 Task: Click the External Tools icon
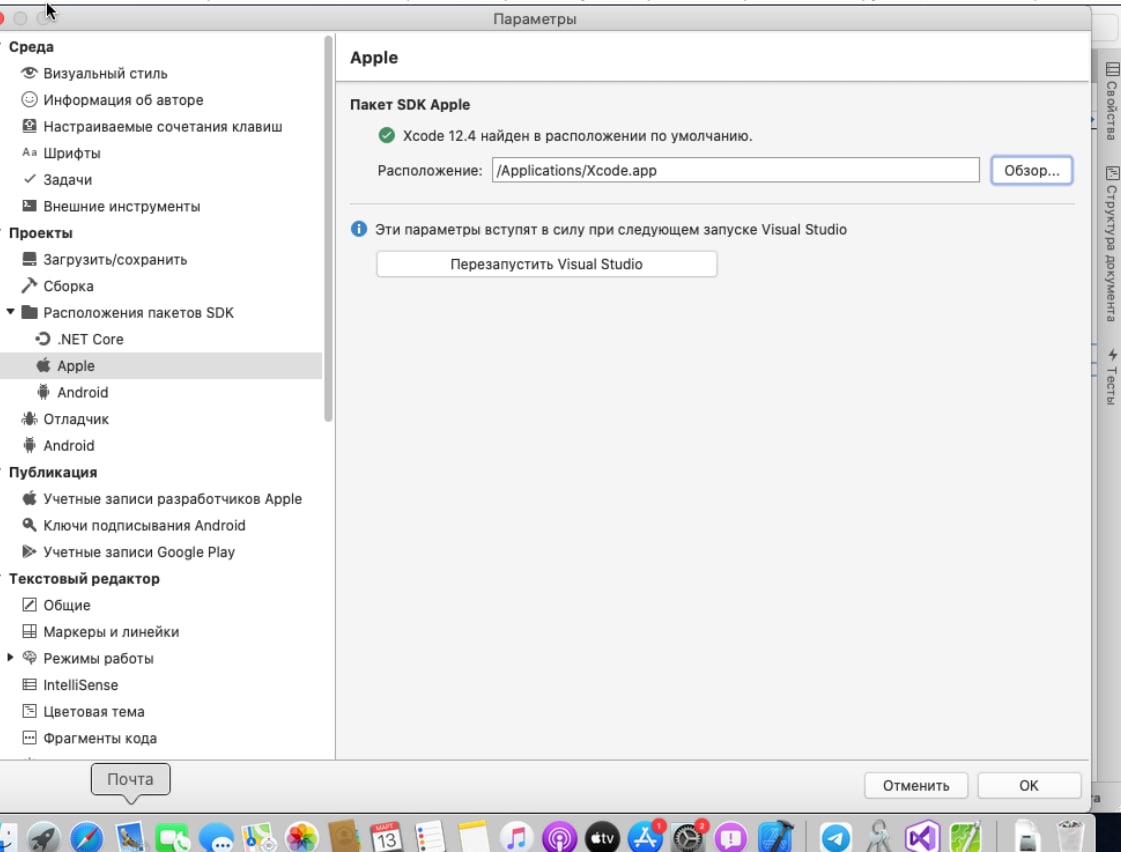pyautogui.click(x=29, y=206)
